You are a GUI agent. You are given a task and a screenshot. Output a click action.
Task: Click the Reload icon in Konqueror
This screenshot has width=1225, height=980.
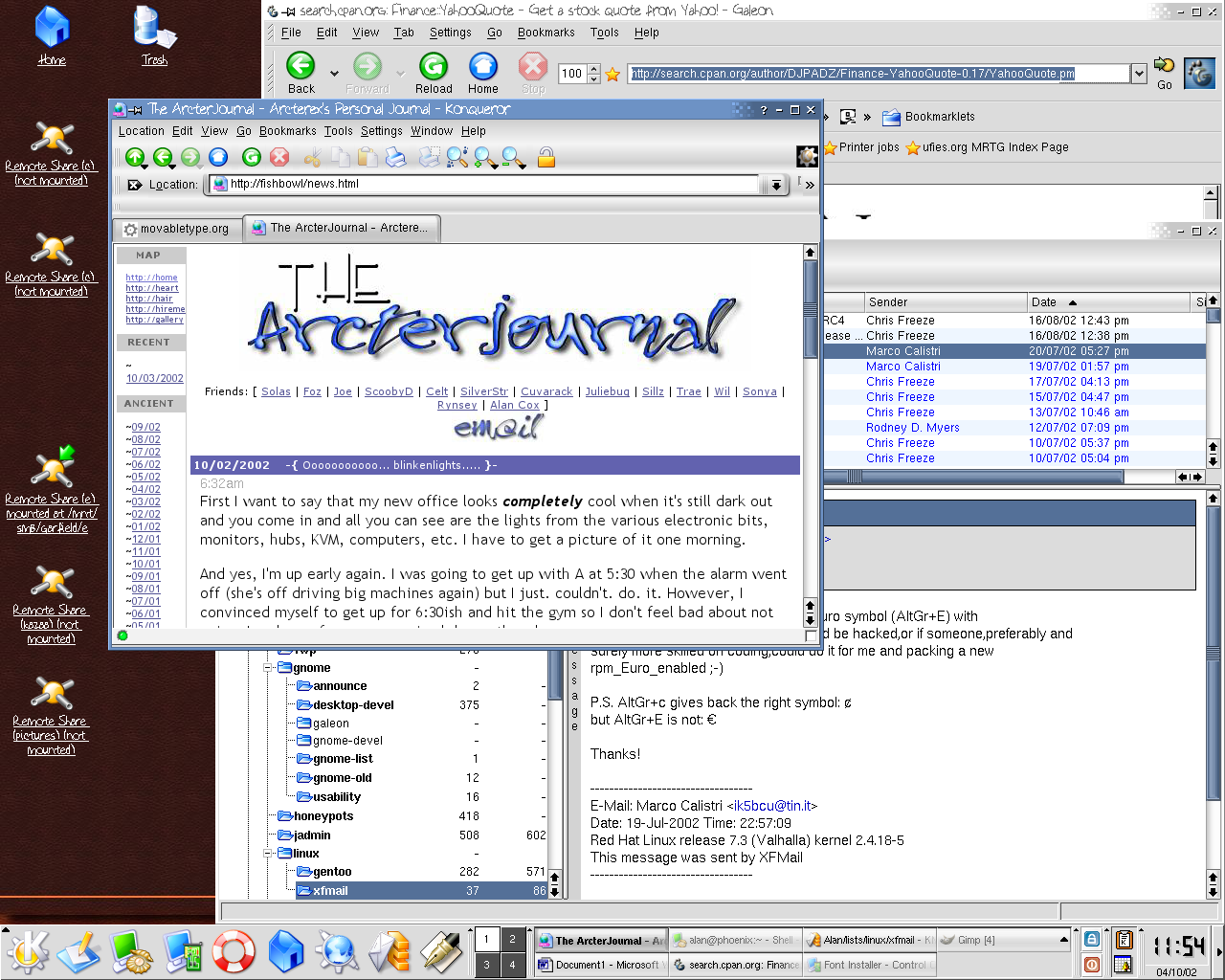click(252, 158)
